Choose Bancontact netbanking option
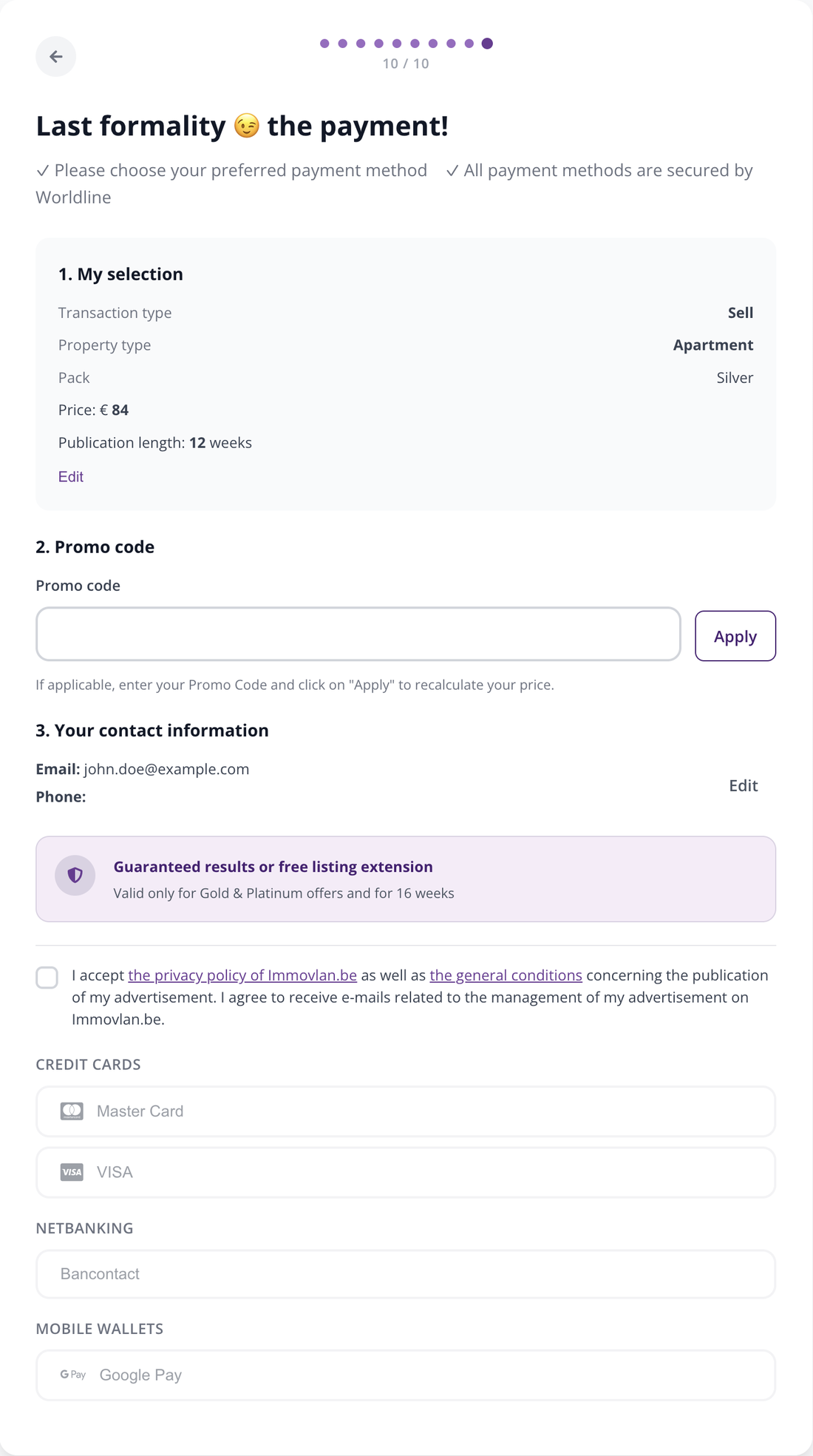The width and height of the screenshot is (813, 1456). [406, 1274]
